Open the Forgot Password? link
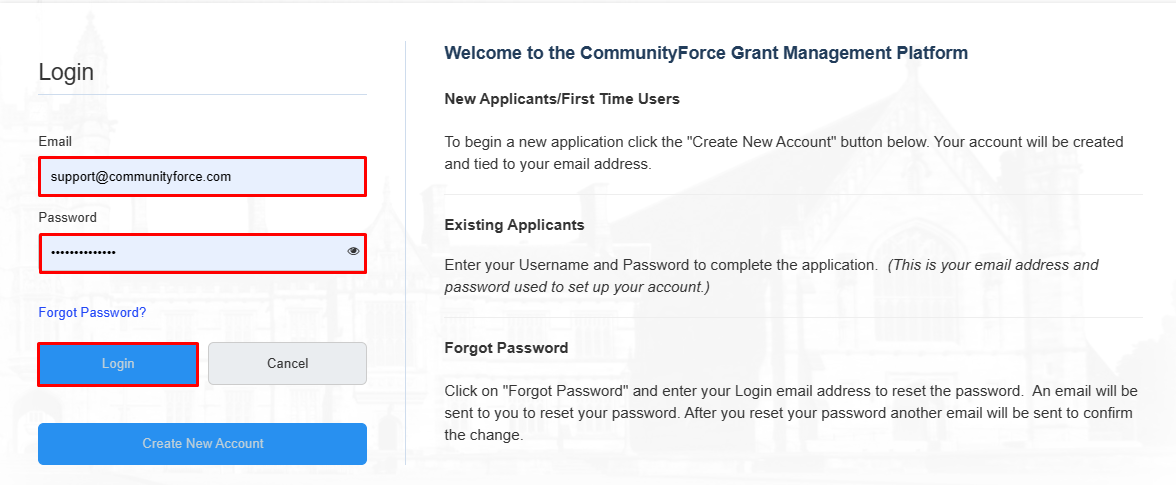This screenshot has width=1176, height=485. pos(92,313)
